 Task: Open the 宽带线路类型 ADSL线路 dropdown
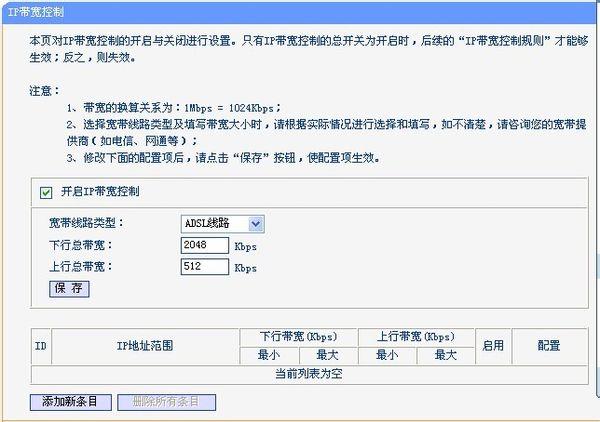(223, 223)
